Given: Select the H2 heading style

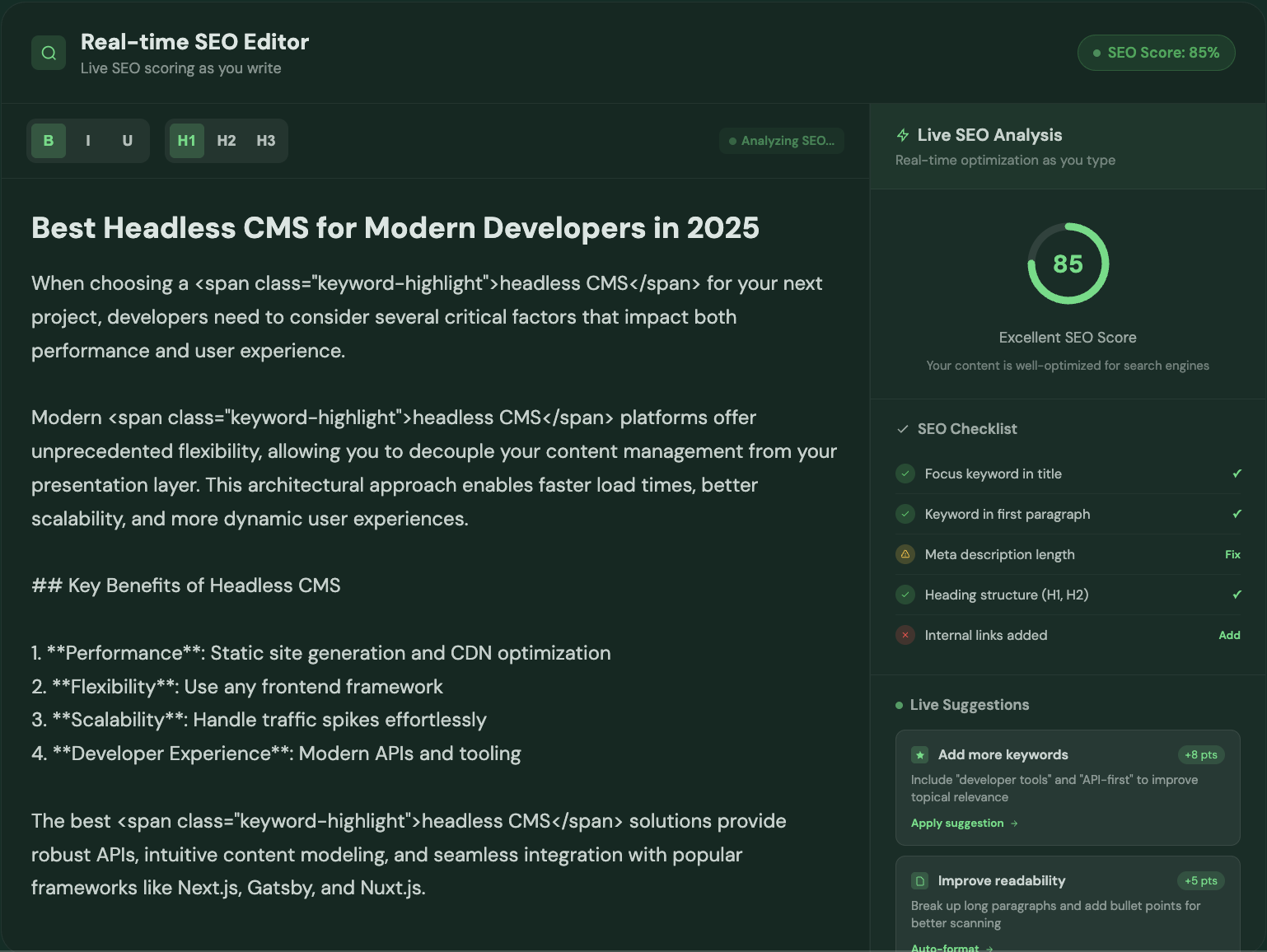Looking at the screenshot, I should [x=227, y=141].
